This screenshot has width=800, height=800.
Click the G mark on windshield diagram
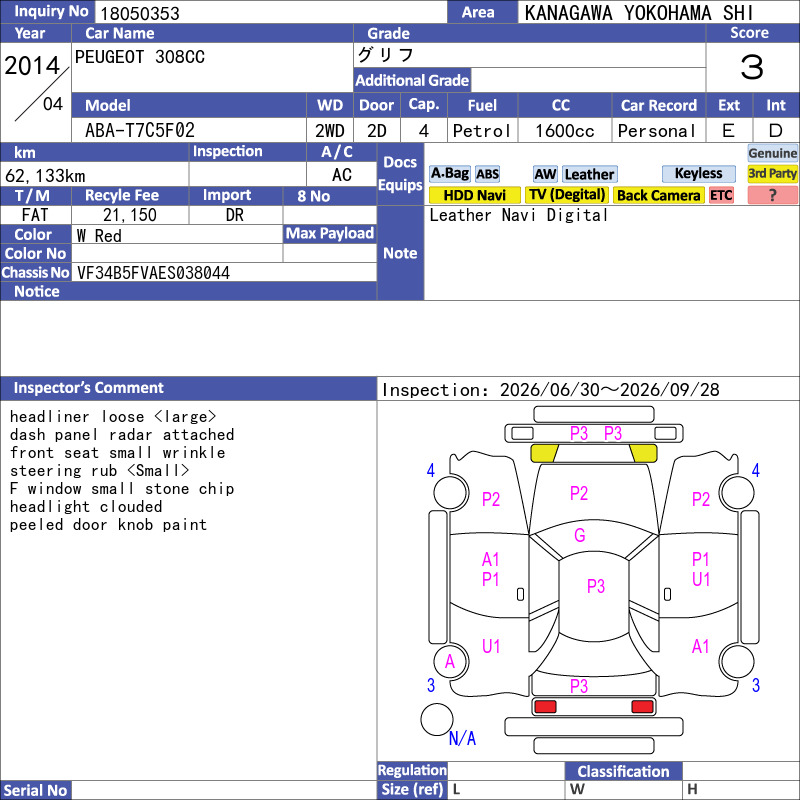click(x=580, y=535)
